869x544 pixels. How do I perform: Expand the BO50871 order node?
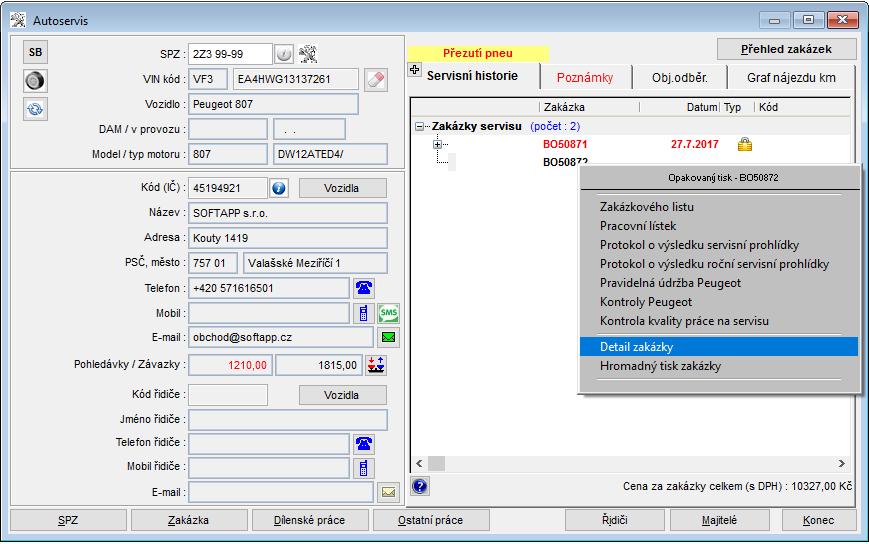pos(437,145)
